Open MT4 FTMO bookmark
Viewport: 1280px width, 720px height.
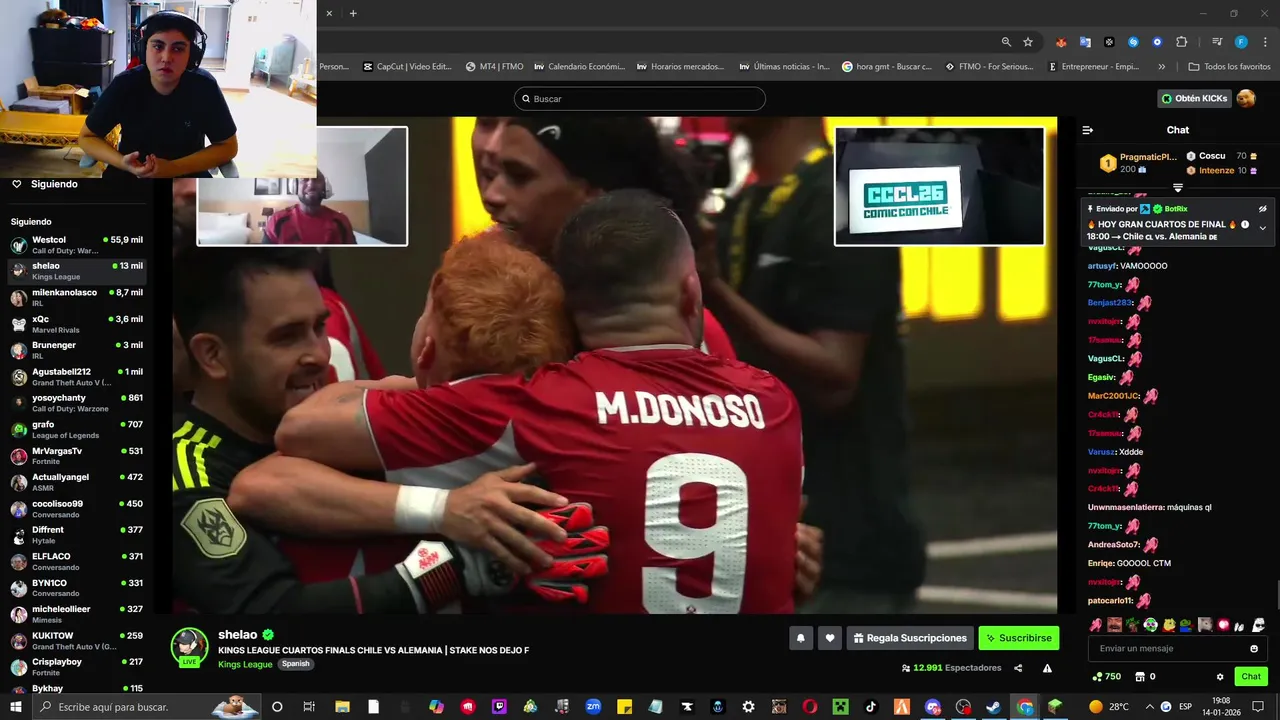tap(495, 67)
